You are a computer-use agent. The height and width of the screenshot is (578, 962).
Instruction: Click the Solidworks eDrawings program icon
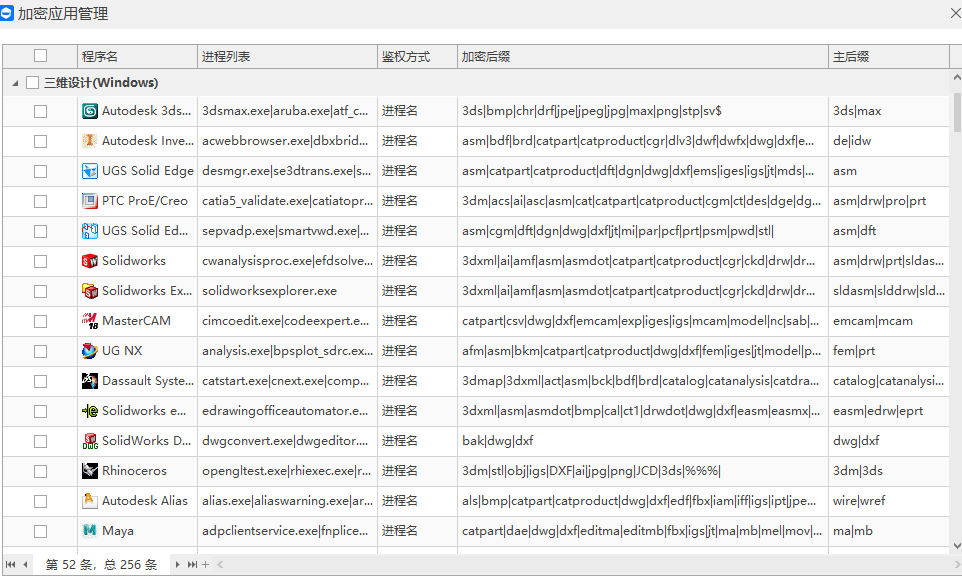click(90, 411)
